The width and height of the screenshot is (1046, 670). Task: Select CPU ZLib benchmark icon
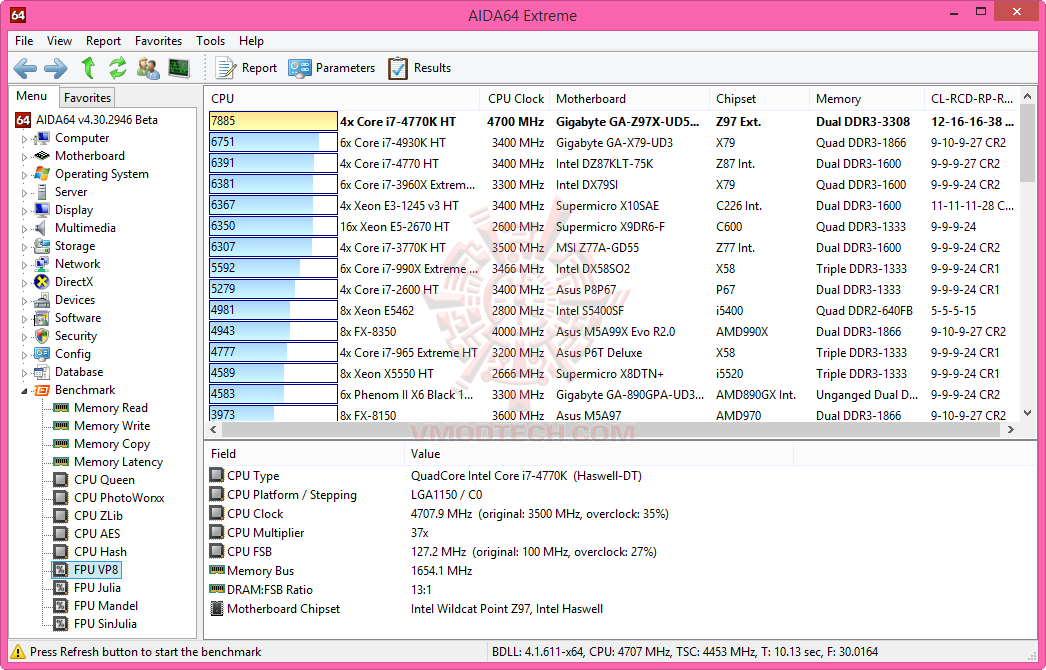[61, 516]
